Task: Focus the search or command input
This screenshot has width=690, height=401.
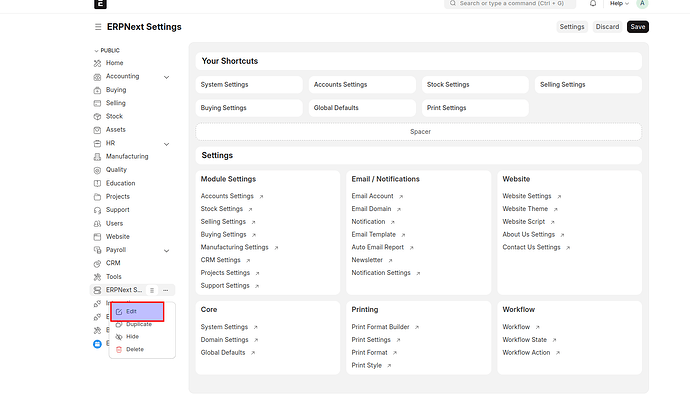Action: point(510,4)
